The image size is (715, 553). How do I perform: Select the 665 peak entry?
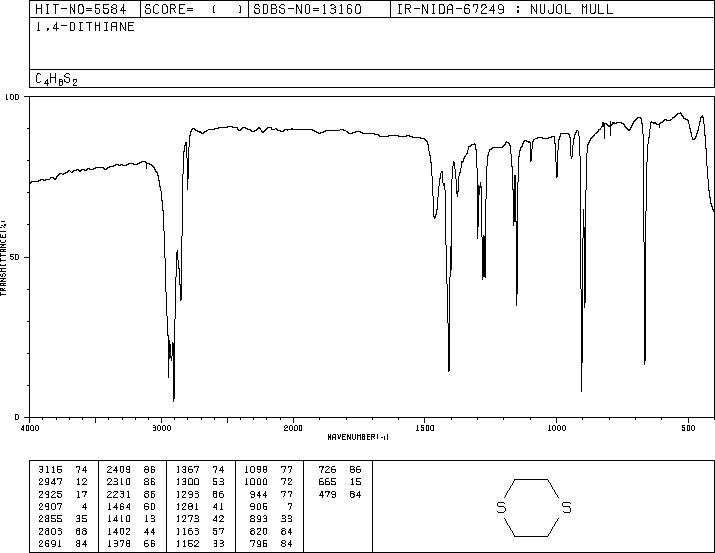[340, 481]
